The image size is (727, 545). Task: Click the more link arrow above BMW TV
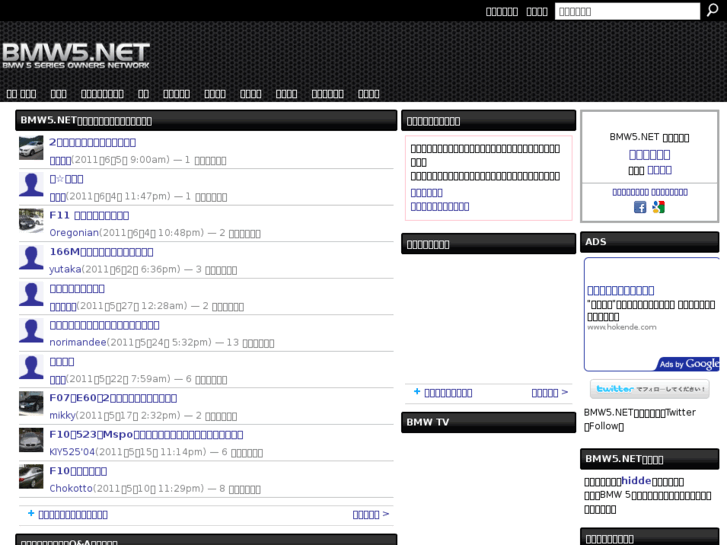tap(549, 393)
